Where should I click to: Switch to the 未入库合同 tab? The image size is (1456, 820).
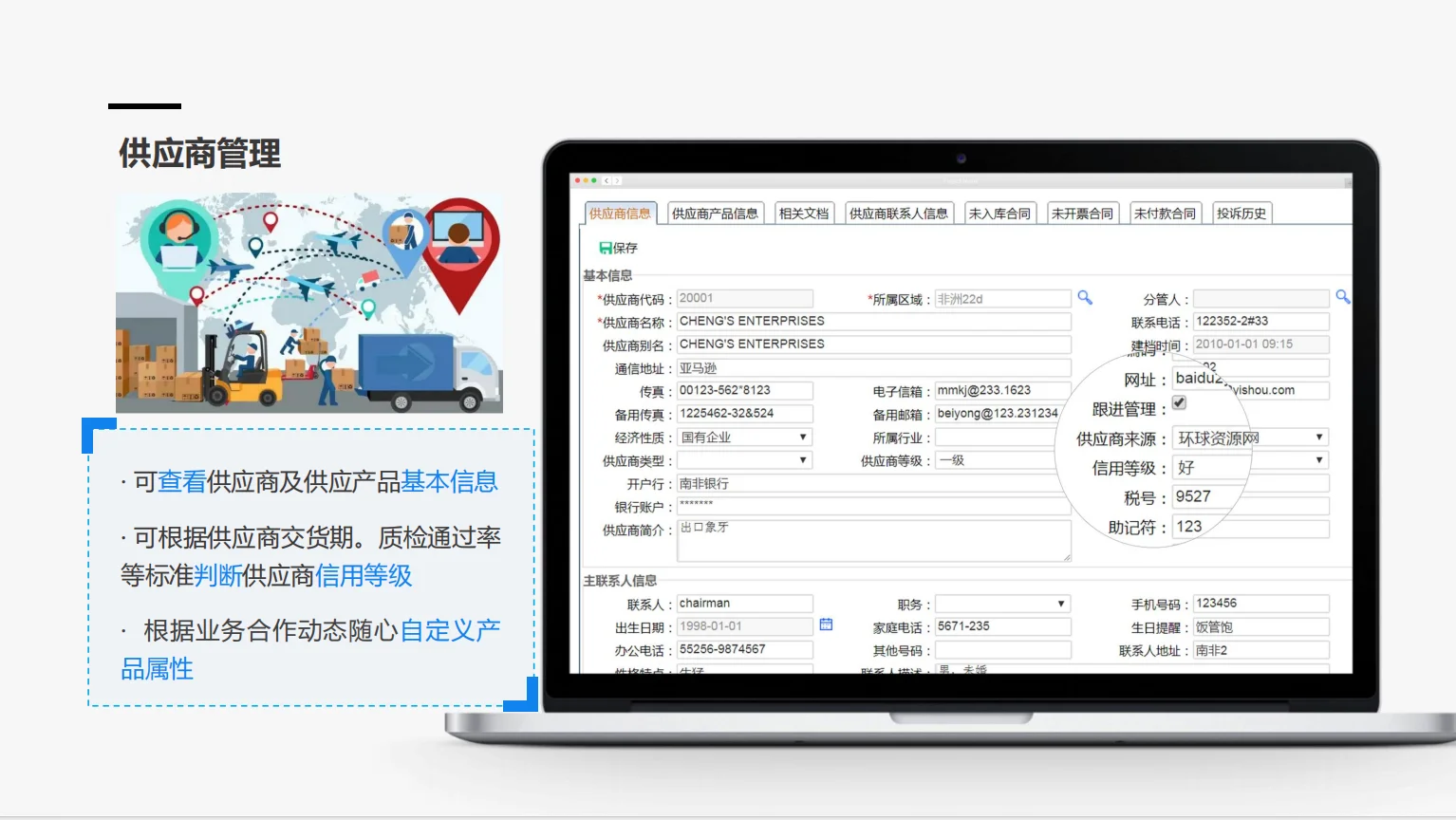click(999, 213)
